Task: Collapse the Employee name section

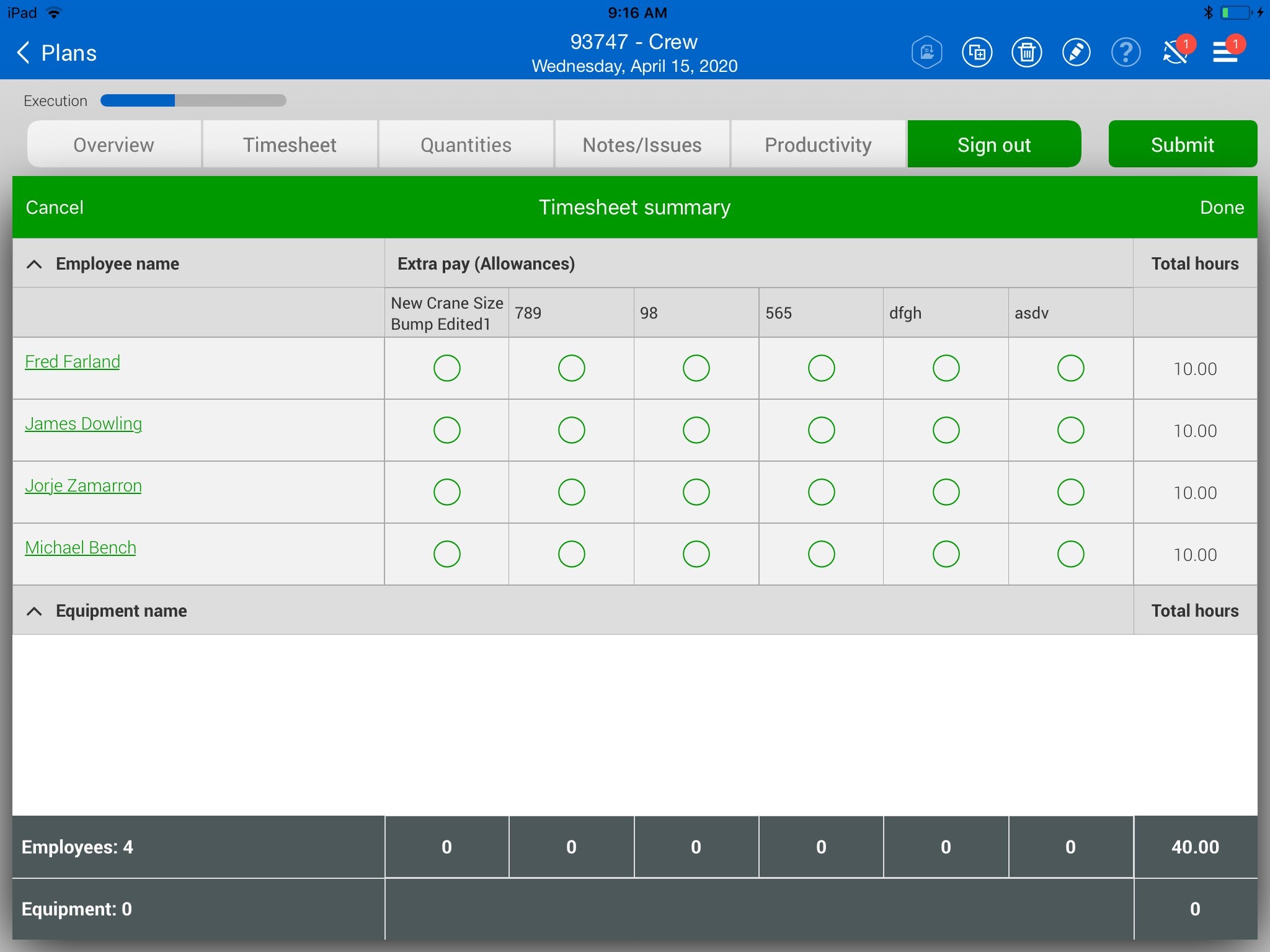Action: [x=35, y=264]
